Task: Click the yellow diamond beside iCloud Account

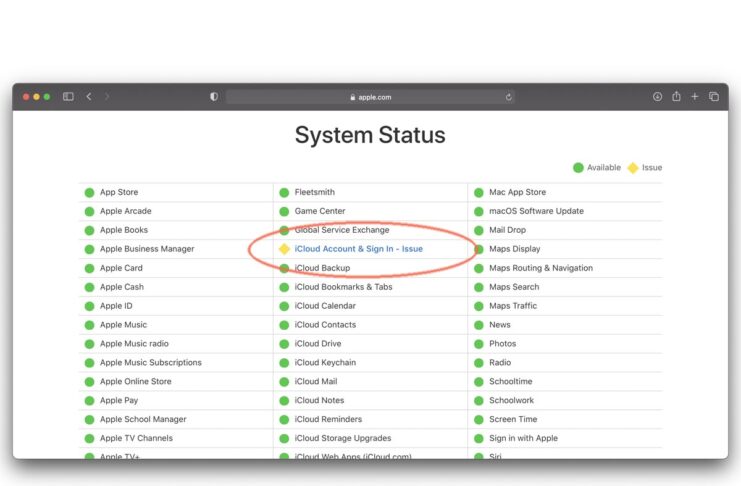Action: (284, 249)
